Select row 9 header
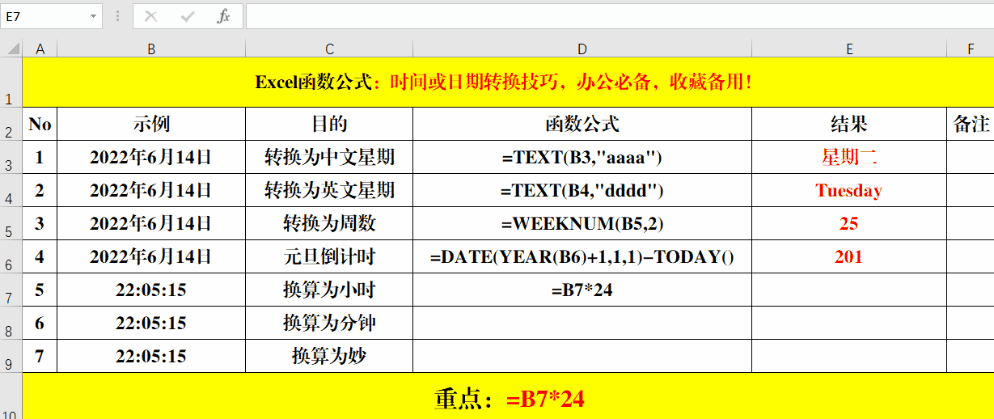Viewport: 994px width, 419px height. coord(11,356)
